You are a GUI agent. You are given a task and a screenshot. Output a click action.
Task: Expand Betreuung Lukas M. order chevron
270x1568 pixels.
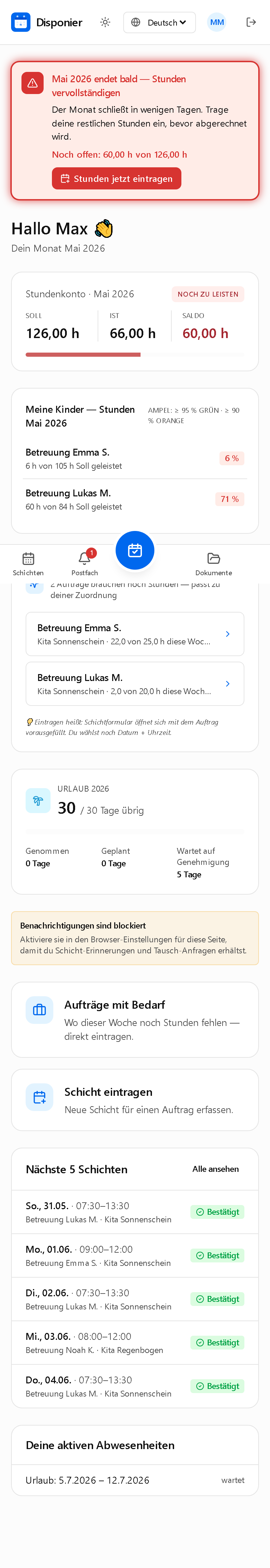227,683
